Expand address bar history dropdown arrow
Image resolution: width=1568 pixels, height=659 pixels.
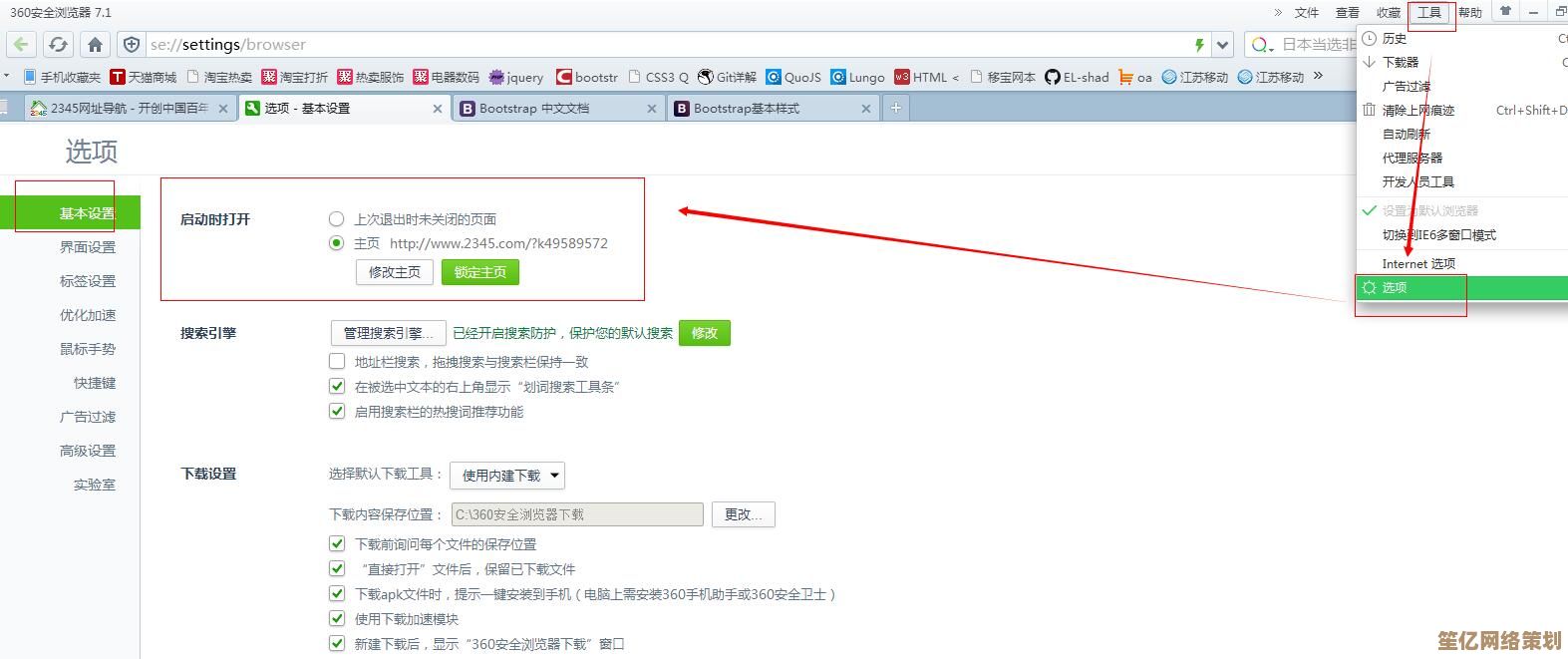click(x=1224, y=45)
